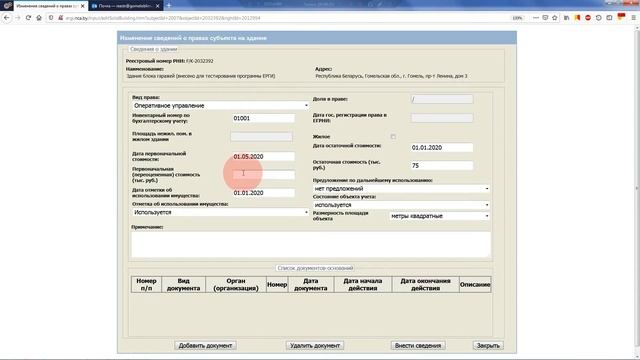
Task: Click the 'Дата окончания действия' column header
Action: [x=425, y=284]
